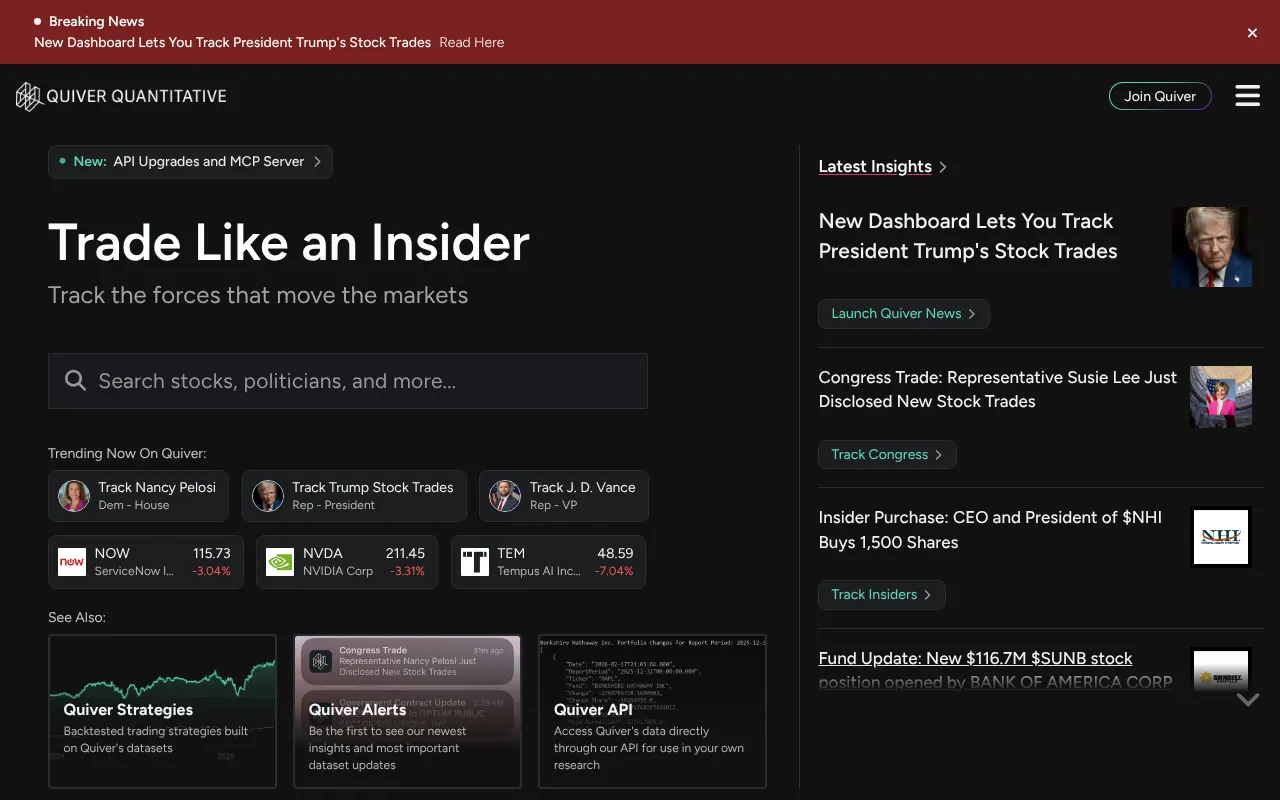Open Track Nancy Pelosi card

pyautogui.click(x=138, y=496)
